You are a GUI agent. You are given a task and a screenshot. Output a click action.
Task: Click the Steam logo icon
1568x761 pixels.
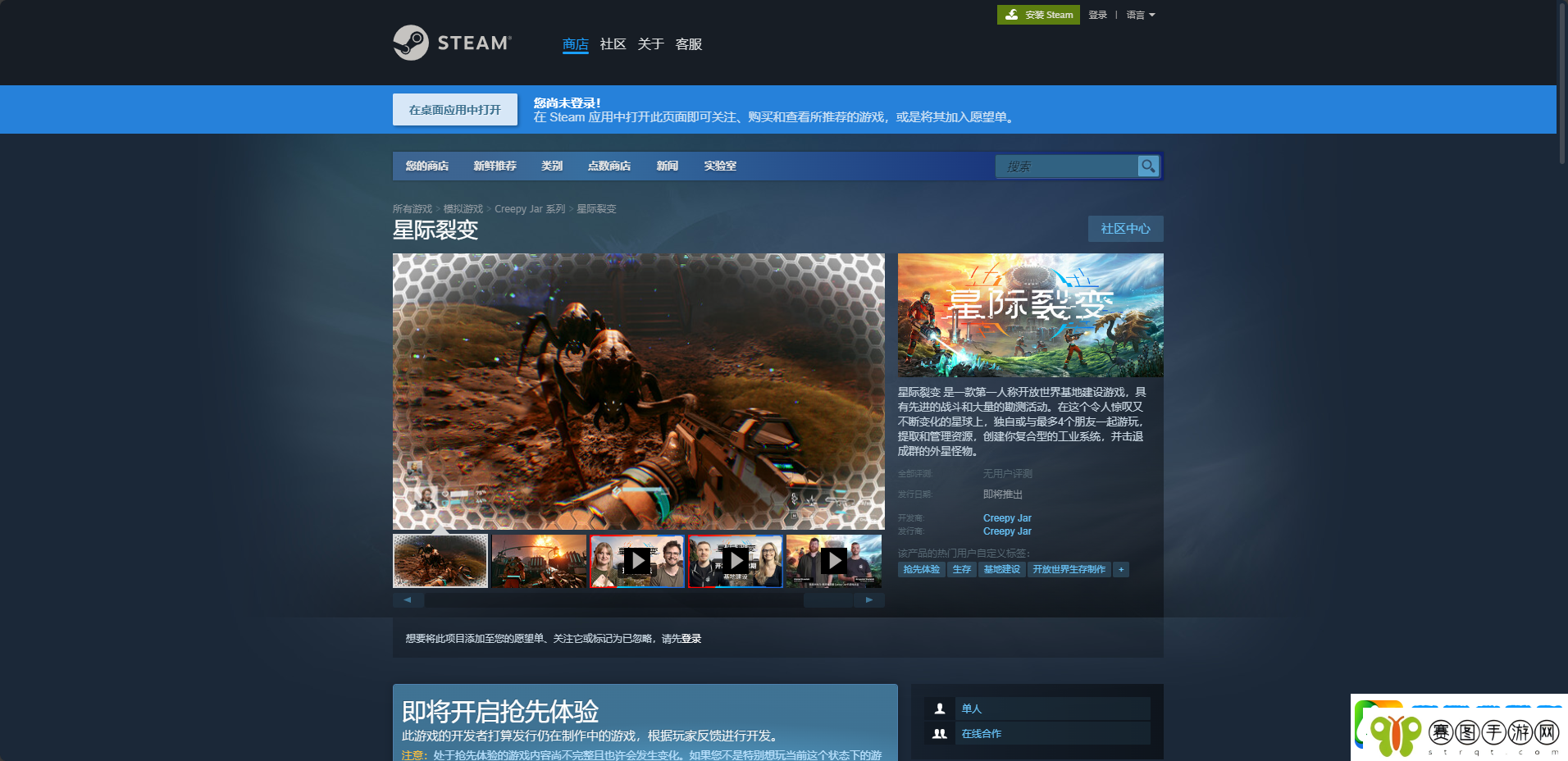point(411,43)
